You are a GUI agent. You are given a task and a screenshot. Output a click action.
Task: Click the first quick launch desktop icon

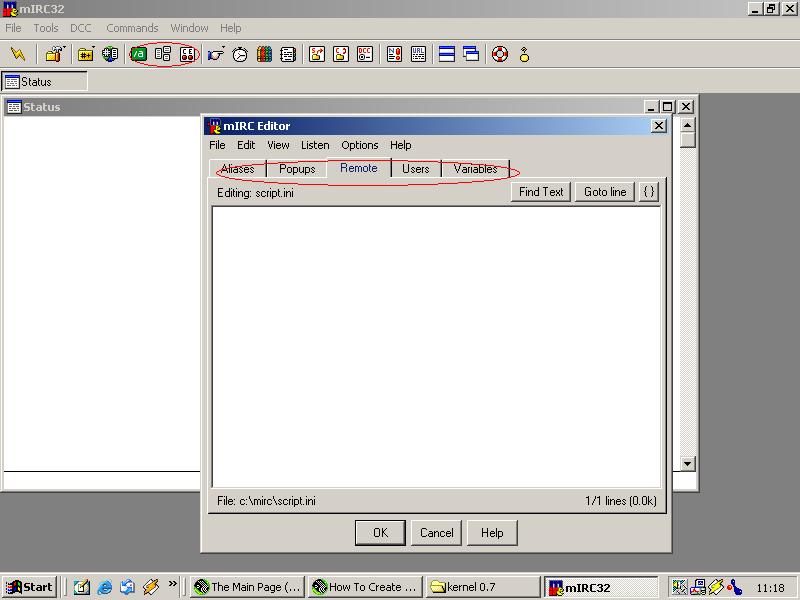(82, 587)
